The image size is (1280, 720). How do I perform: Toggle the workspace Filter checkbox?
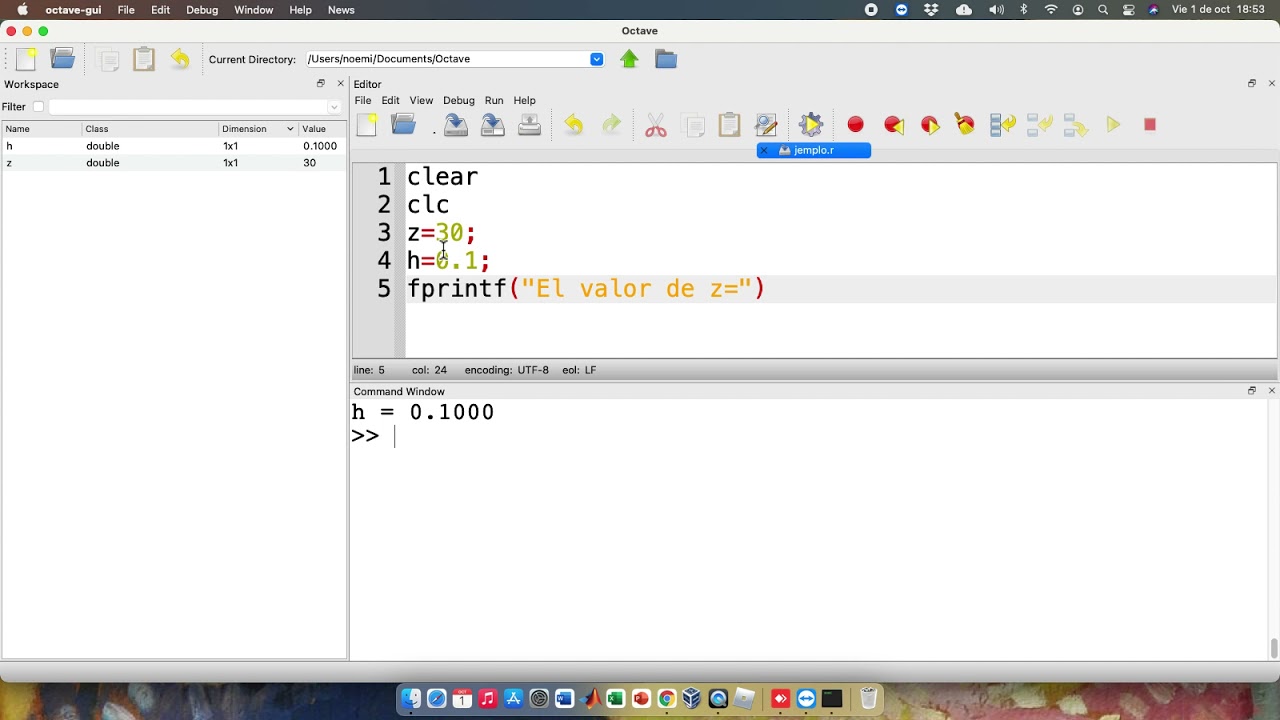38,106
